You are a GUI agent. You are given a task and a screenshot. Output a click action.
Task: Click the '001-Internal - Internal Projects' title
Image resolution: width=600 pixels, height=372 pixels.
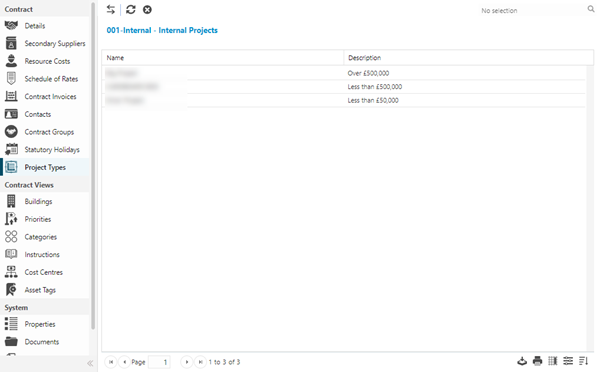162,30
